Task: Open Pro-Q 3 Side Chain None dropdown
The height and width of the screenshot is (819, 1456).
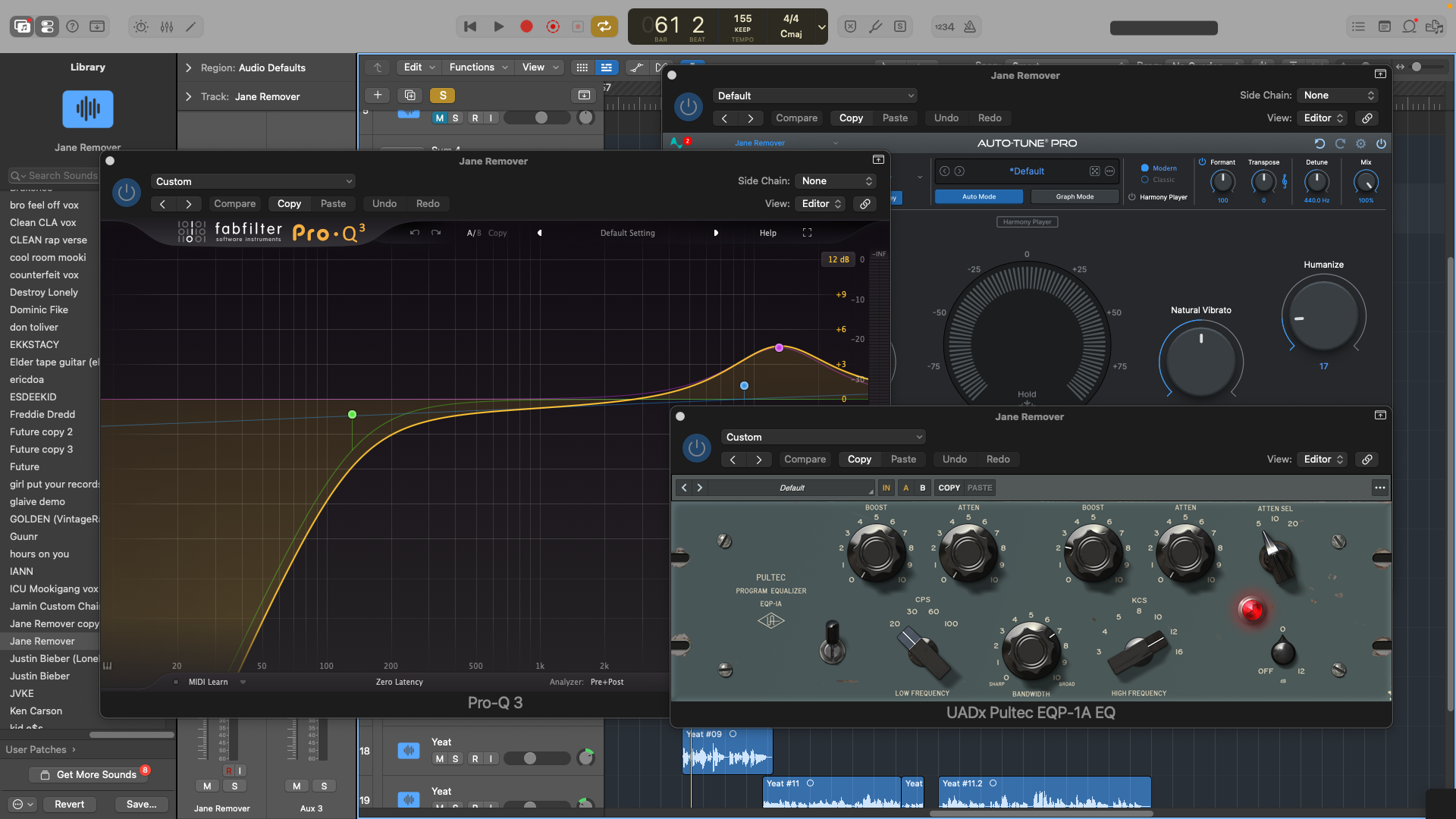Action: (837, 180)
